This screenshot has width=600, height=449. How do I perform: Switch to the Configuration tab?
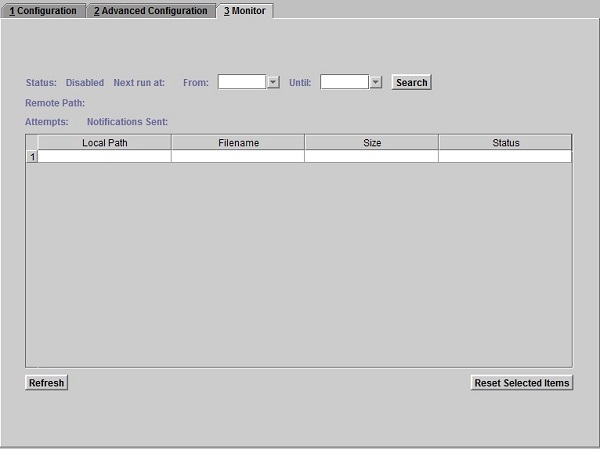pyautogui.click(x=43, y=11)
